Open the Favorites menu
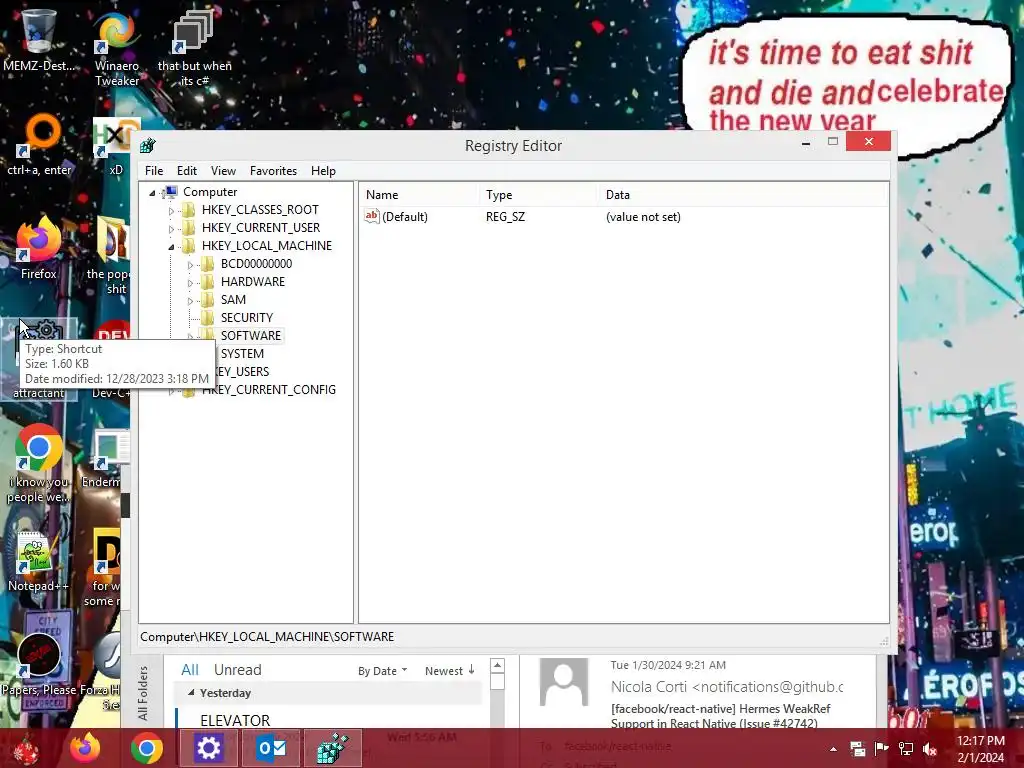This screenshot has width=1024, height=768. [x=273, y=170]
